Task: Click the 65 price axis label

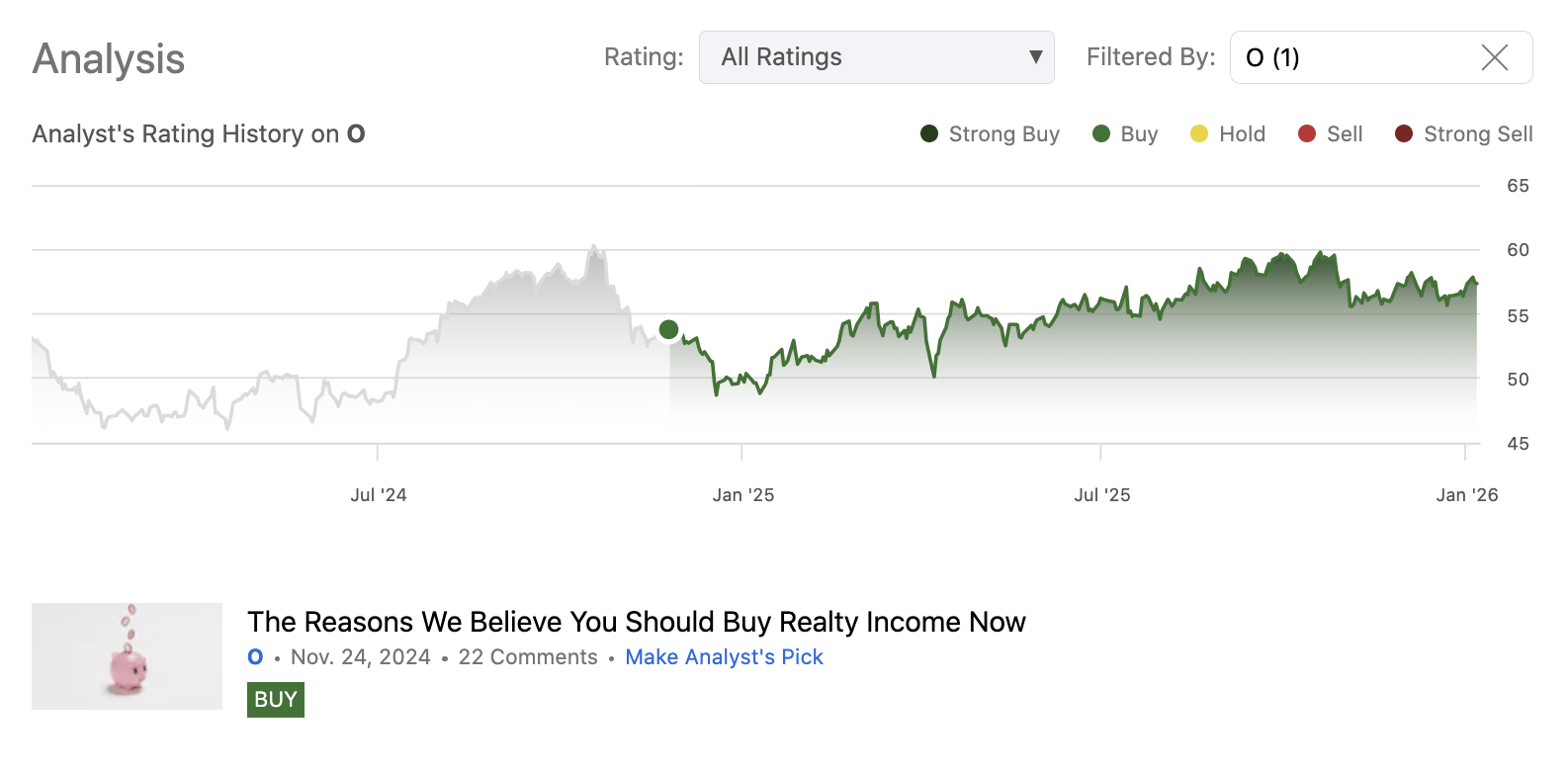Action: (x=1518, y=186)
